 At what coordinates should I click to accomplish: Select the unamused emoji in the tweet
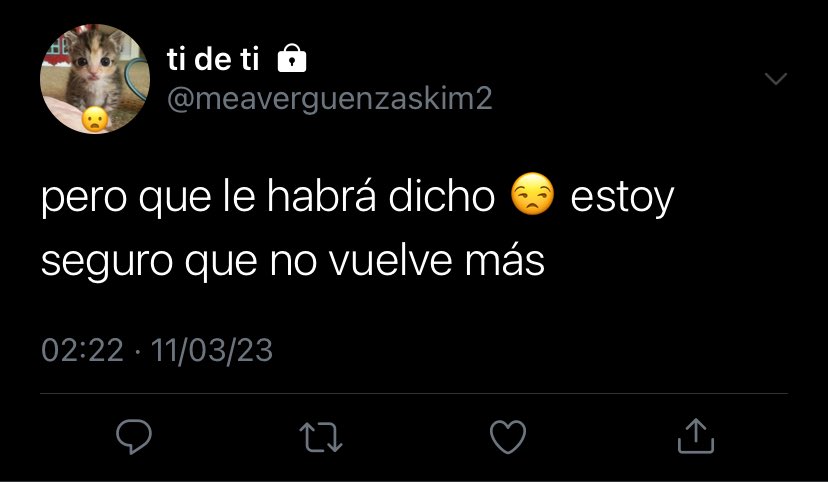click(x=533, y=193)
